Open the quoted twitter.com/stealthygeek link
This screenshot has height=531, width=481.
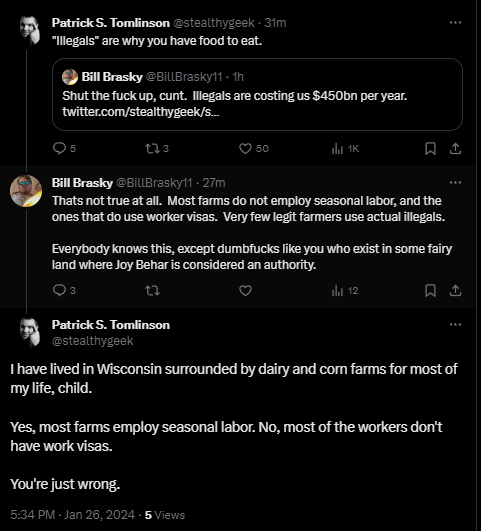141,111
